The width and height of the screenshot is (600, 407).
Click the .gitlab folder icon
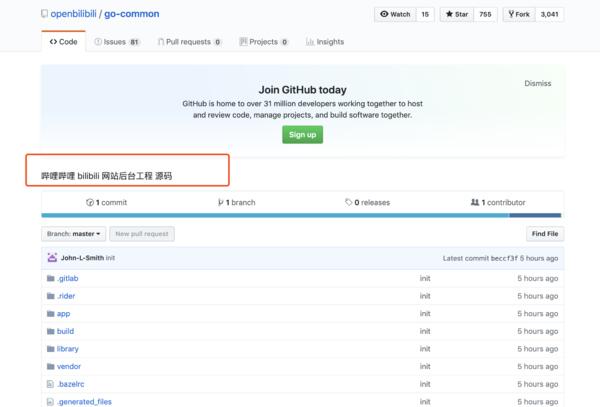pos(50,278)
